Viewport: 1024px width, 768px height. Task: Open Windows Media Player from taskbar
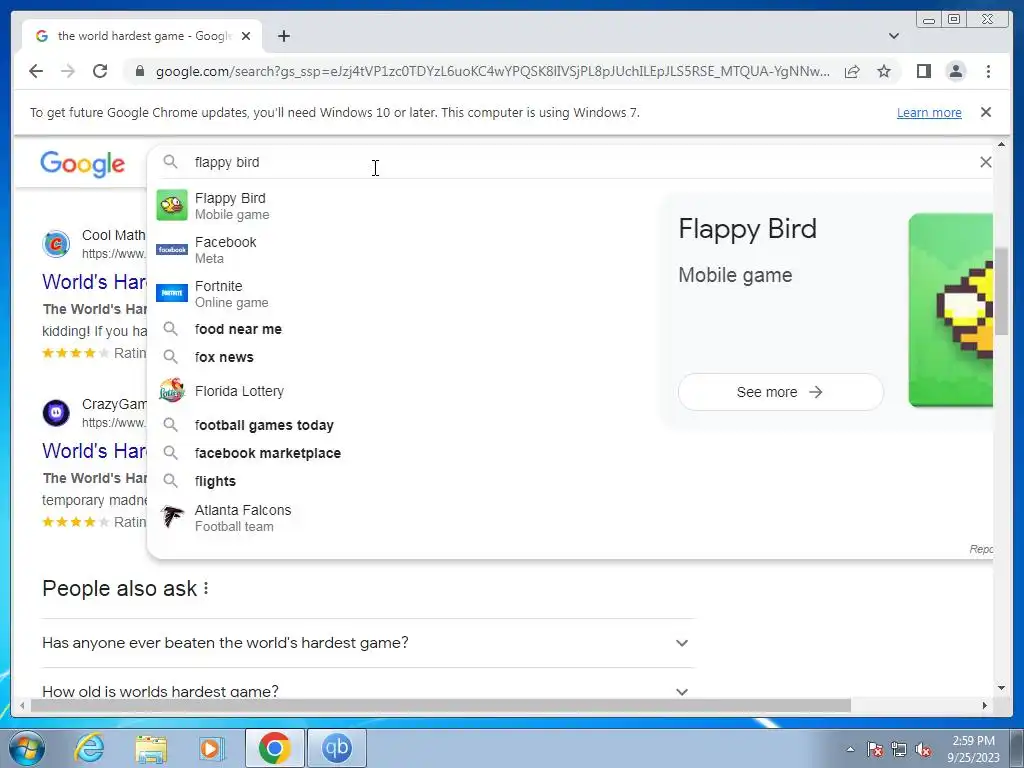click(212, 748)
